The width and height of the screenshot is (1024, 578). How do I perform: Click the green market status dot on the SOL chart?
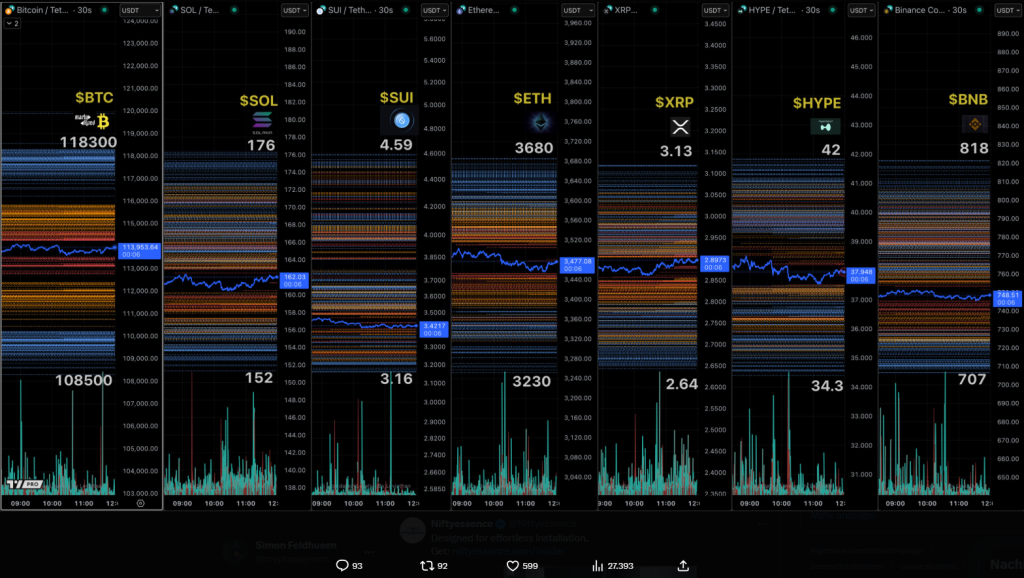(234, 10)
